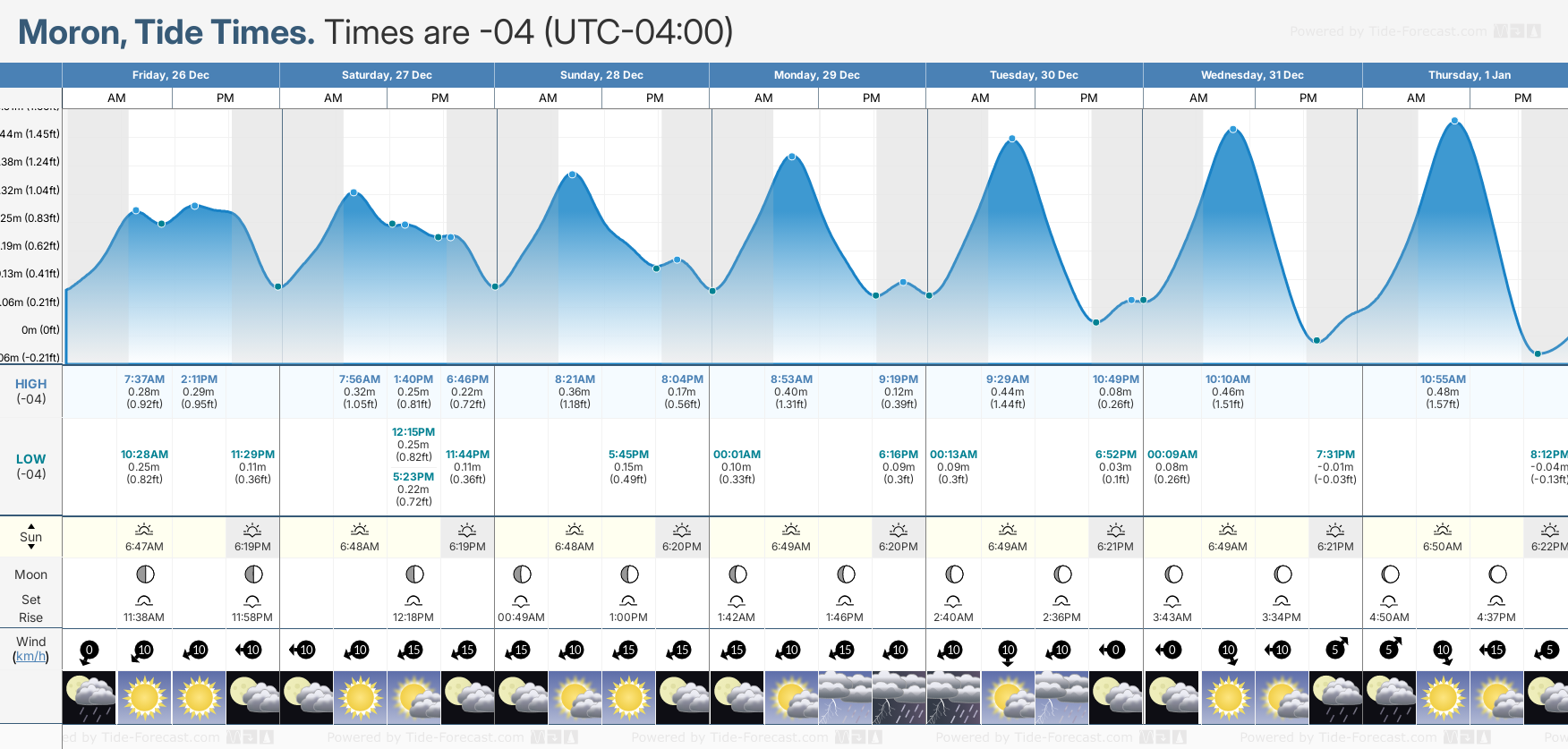1568x749 pixels.
Task: Click the moonrise icon above 4:37PM
Action: [1496, 600]
